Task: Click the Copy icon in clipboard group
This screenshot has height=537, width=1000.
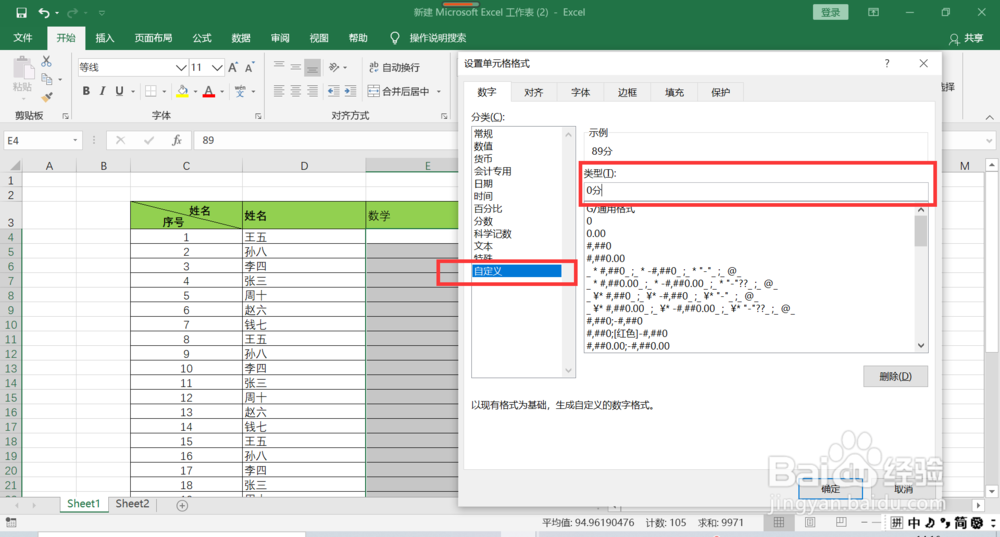Action: pyautogui.click(x=47, y=79)
